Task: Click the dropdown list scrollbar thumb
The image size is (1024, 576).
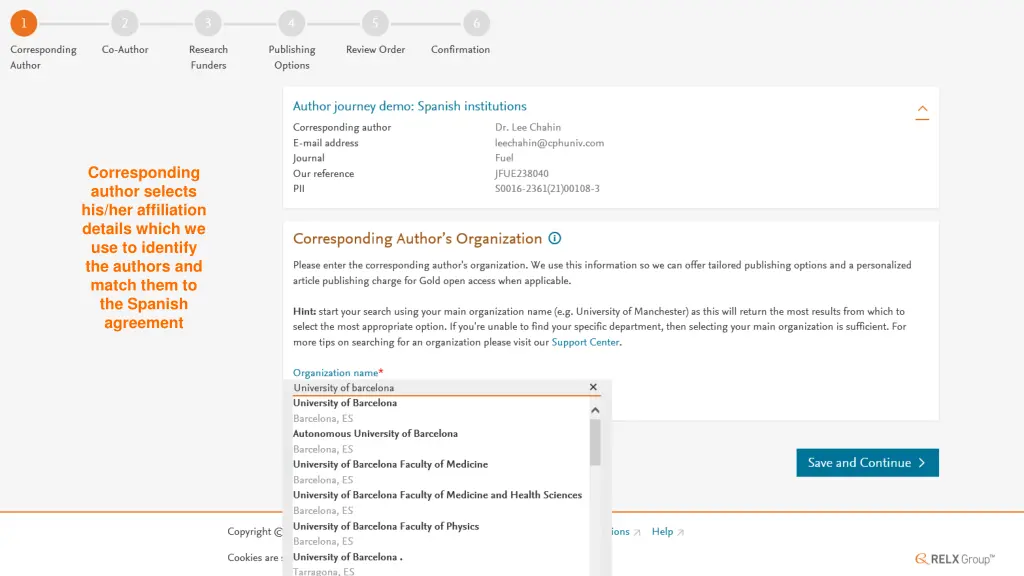Action: pos(595,442)
